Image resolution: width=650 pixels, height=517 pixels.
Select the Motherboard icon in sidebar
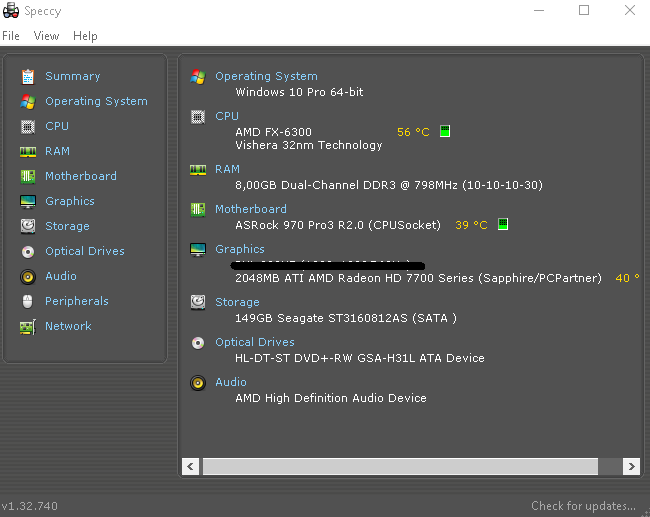(x=27, y=176)
